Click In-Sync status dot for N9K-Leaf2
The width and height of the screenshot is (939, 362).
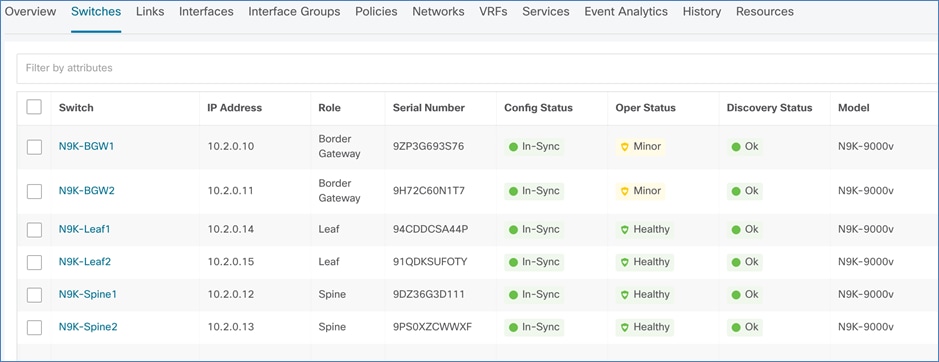tap(513, 262)
